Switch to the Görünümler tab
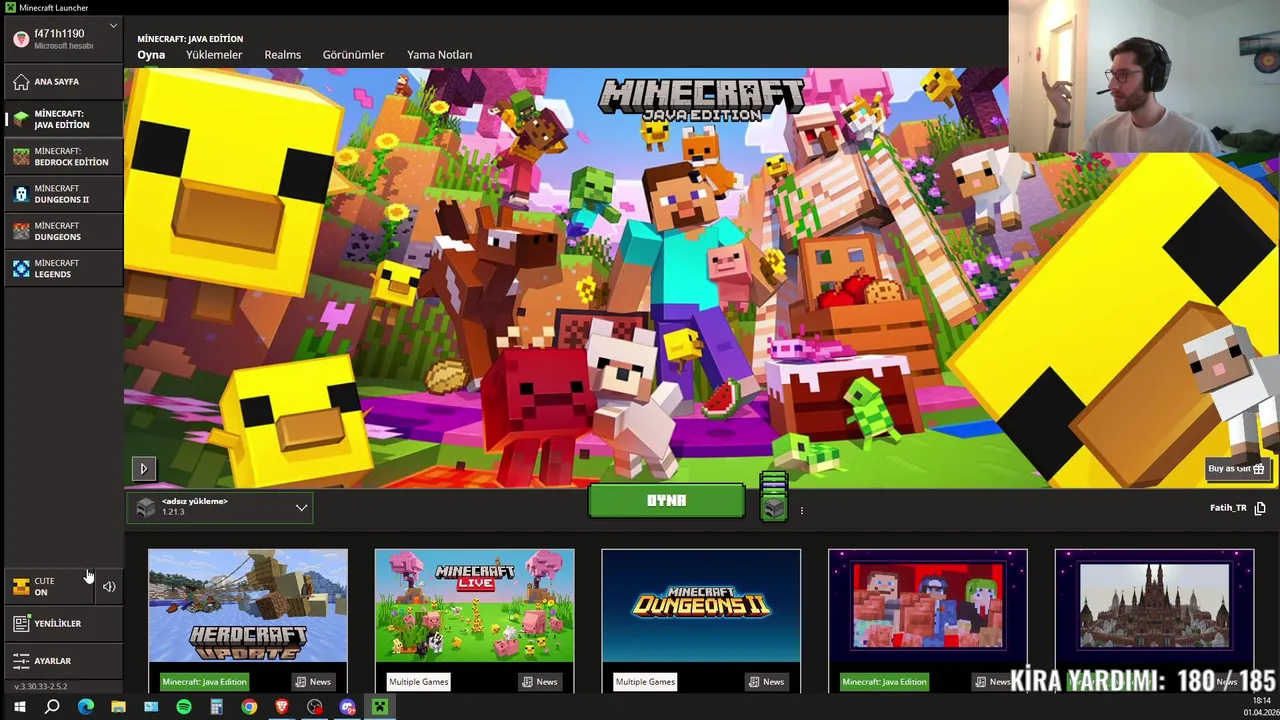This screenshot has height=720, width=1280. [353, 55]
